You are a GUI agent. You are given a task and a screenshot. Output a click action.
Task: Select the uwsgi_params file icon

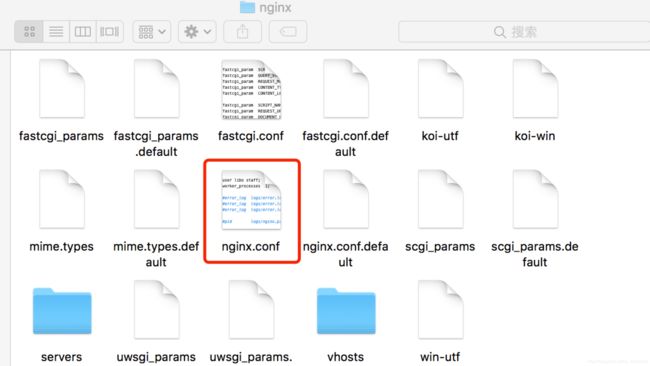156,310
